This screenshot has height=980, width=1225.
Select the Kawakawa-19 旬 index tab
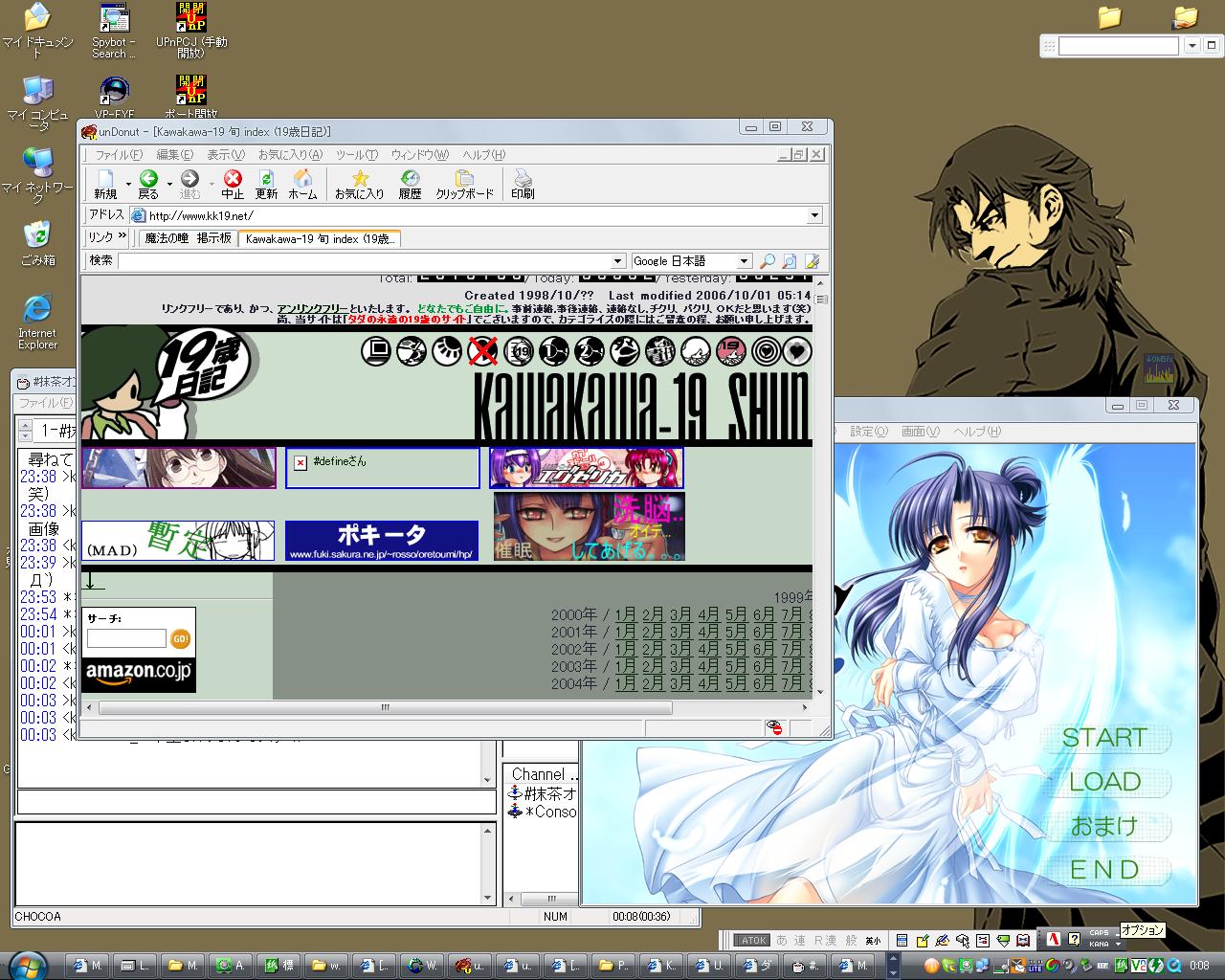320,238
